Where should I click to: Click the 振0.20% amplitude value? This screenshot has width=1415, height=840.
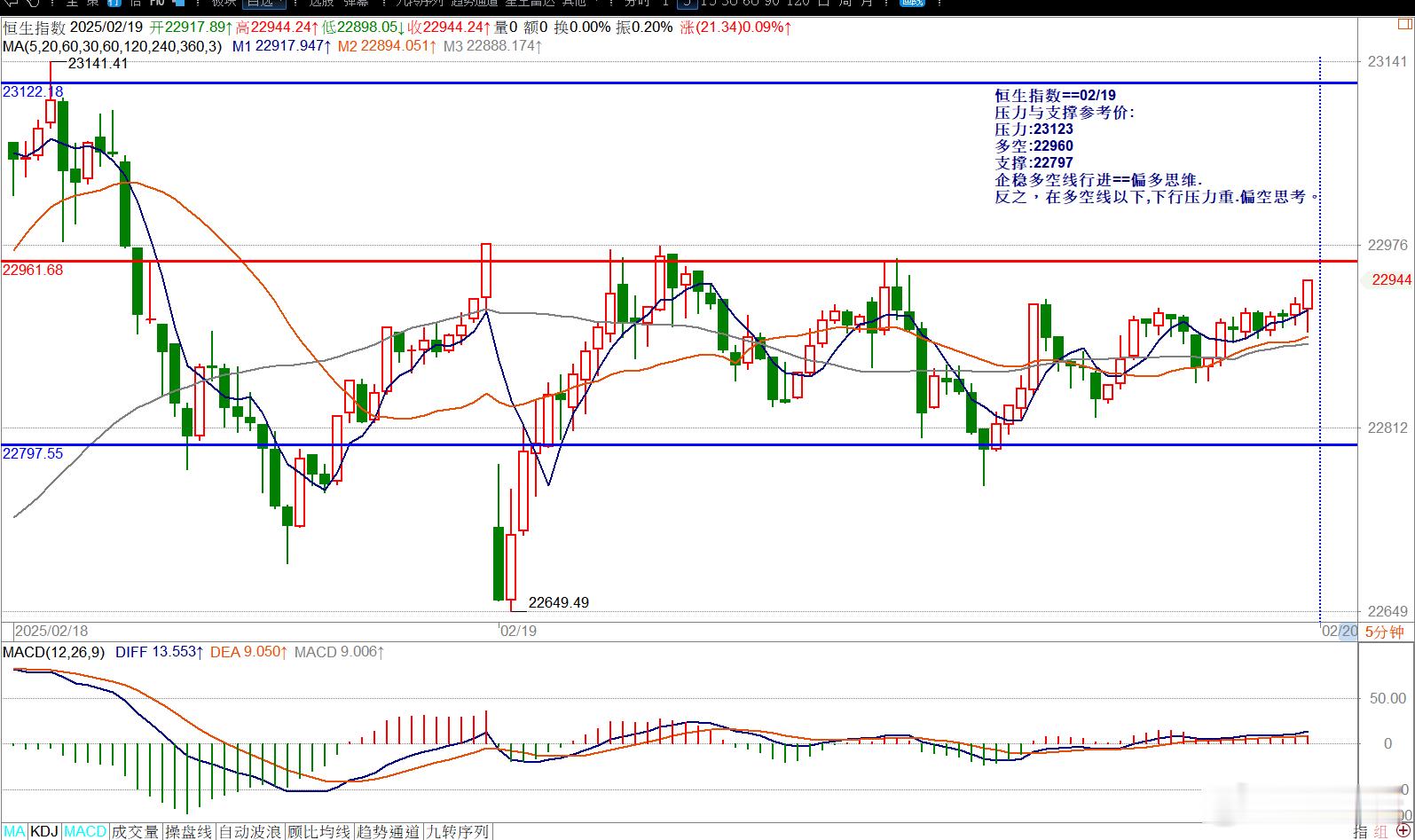645,27
